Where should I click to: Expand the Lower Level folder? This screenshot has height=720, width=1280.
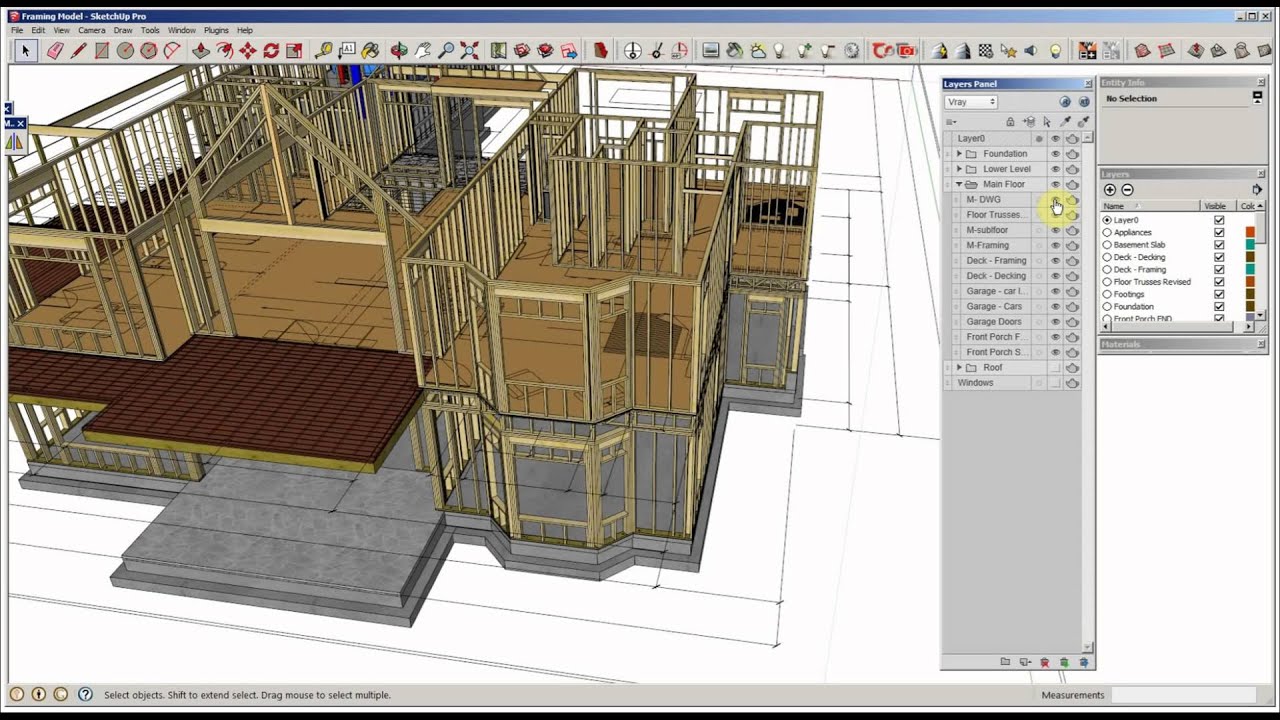pyautogui.click(x=959, y=169)
